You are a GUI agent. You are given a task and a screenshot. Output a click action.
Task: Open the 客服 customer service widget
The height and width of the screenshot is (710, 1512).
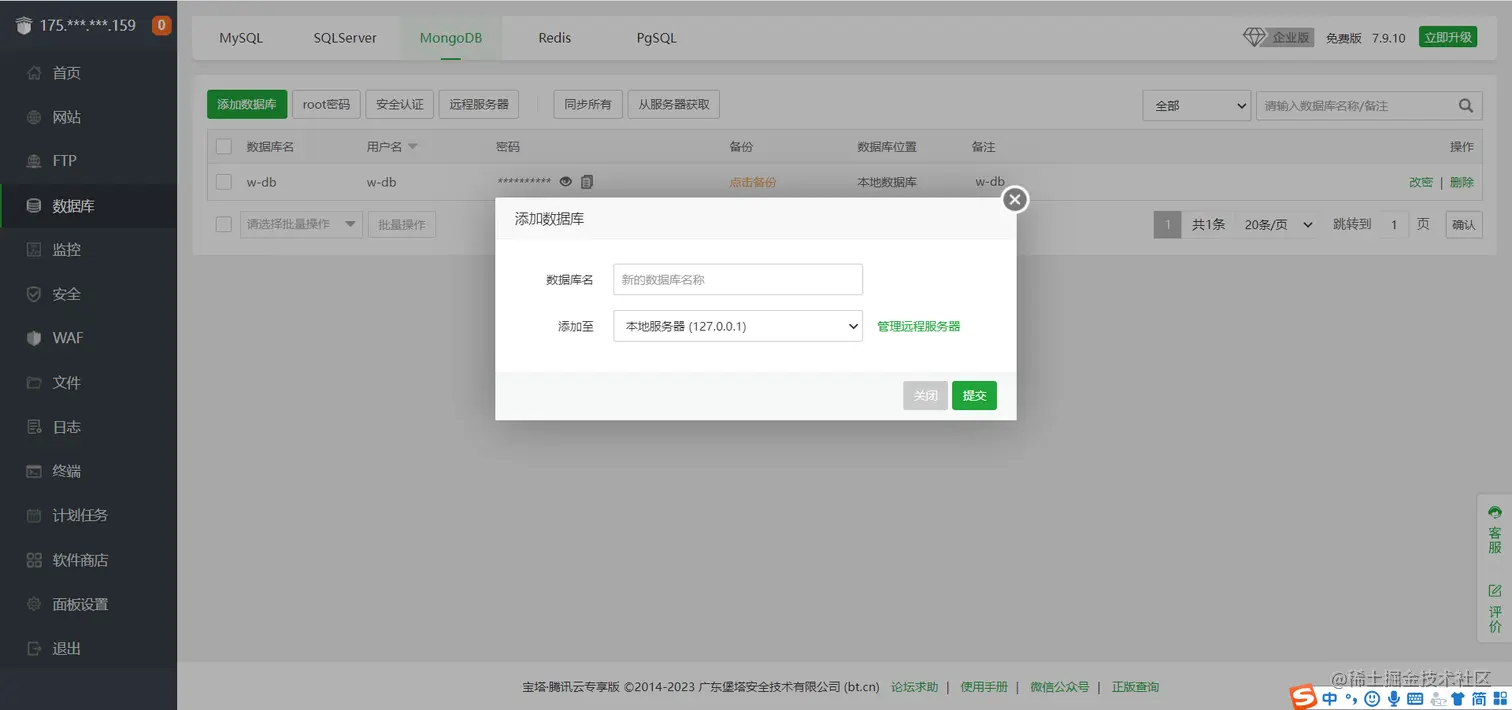click(1495, 529)
